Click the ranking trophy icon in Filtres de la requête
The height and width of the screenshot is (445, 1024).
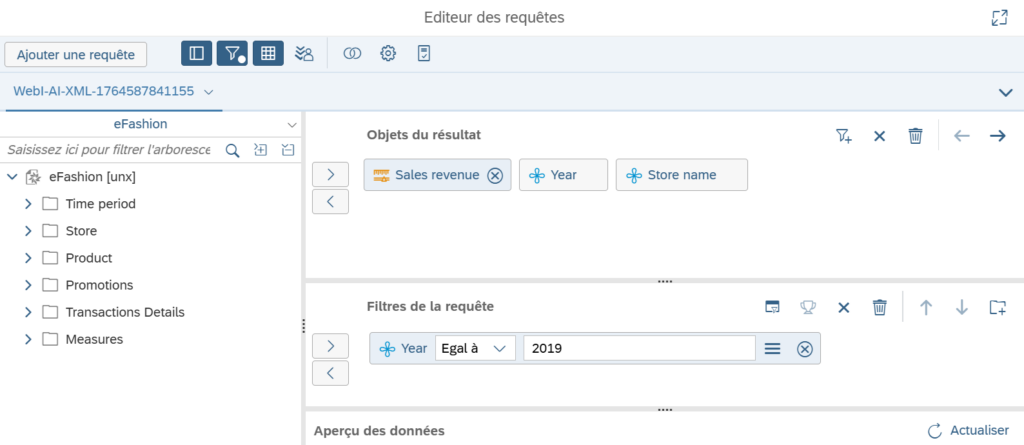click(808, 307)
